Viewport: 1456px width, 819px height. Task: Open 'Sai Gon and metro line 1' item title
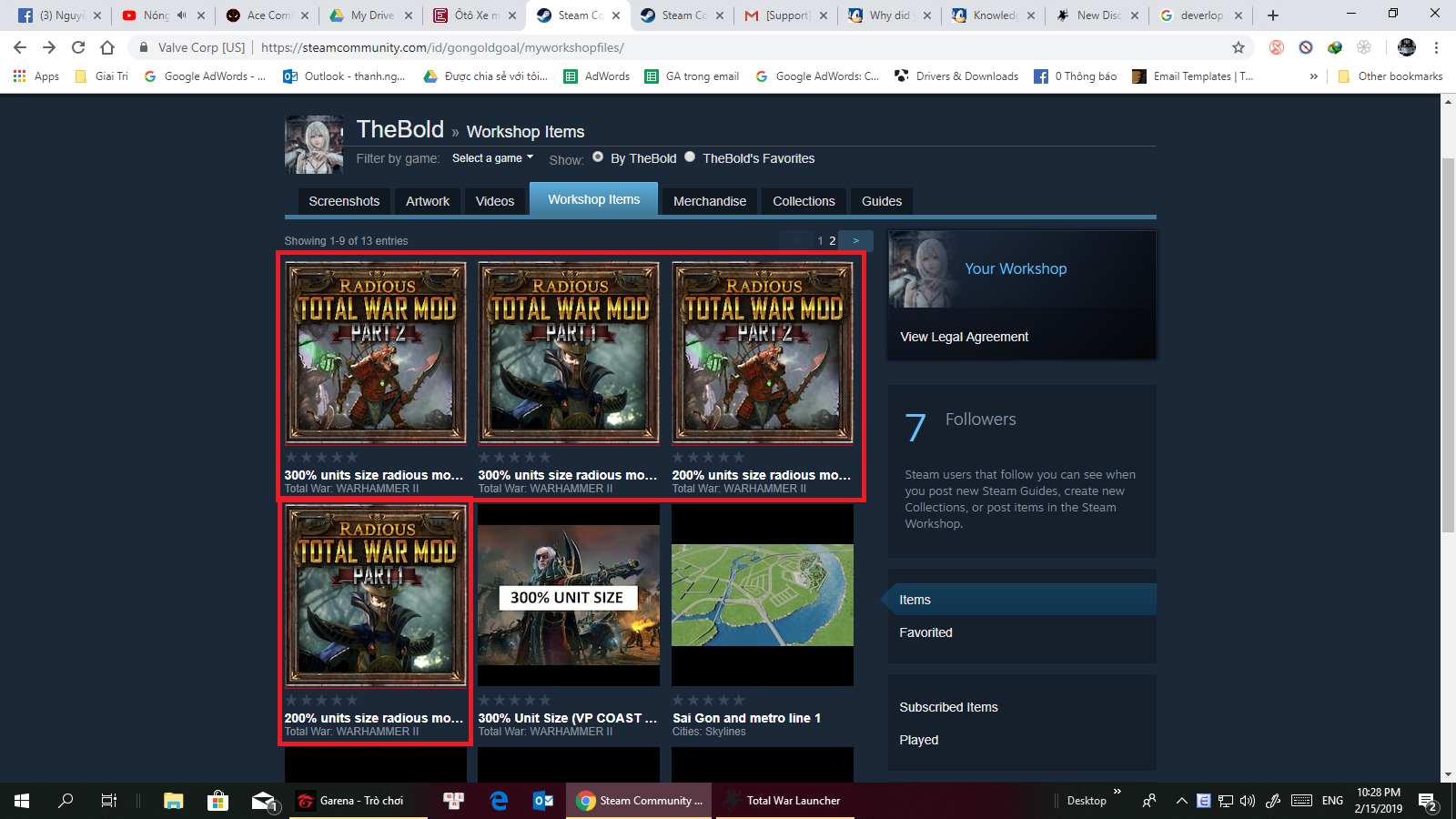coord(746,718)
